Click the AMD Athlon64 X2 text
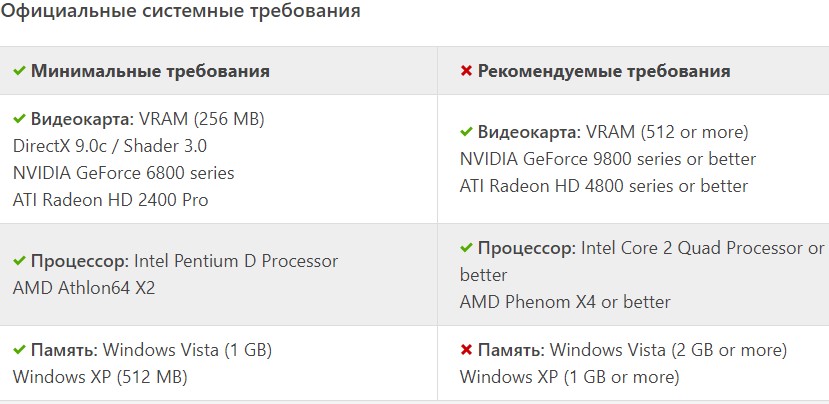Image resolution: width=829 pixels, height=404 pixels. pos(84,288)
